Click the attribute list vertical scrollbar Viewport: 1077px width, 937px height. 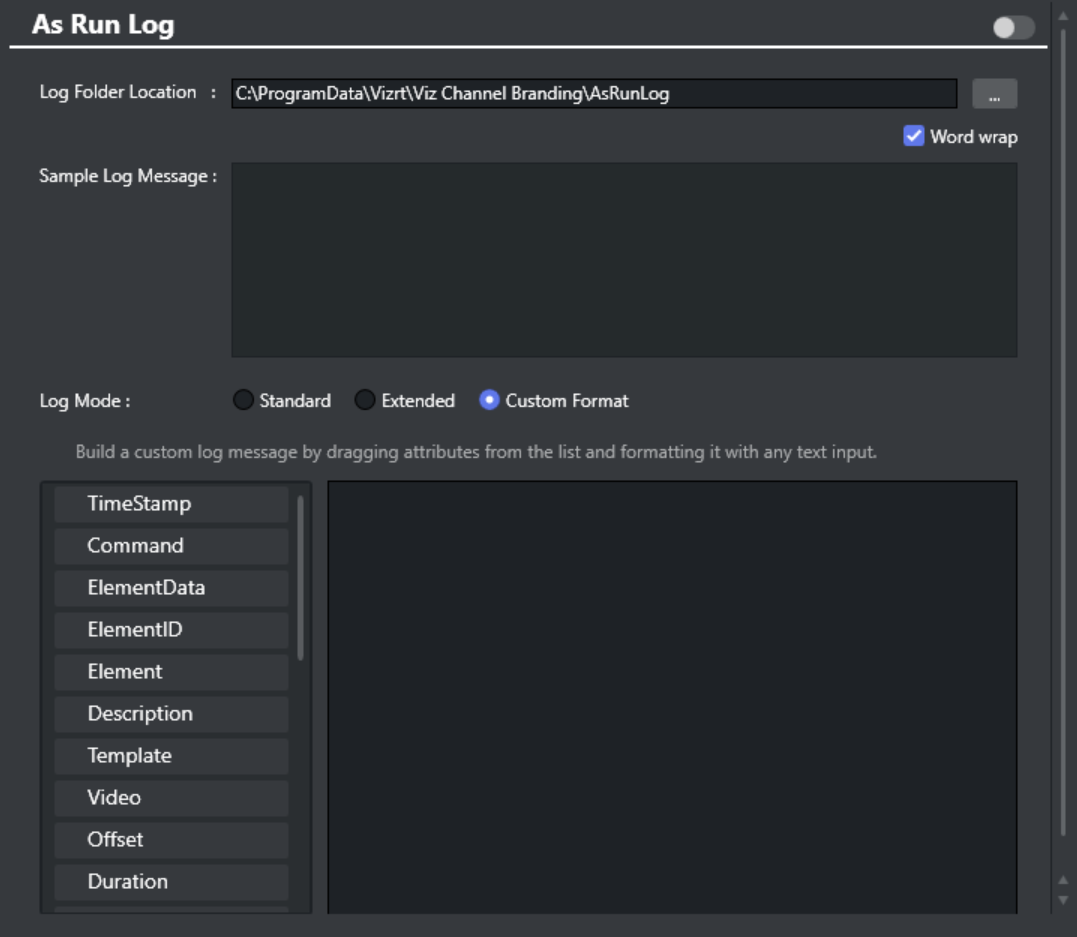pos(301,577)
